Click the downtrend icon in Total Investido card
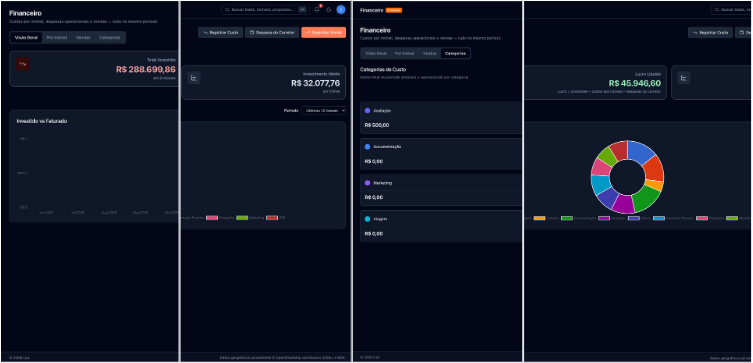 [22, 64]
